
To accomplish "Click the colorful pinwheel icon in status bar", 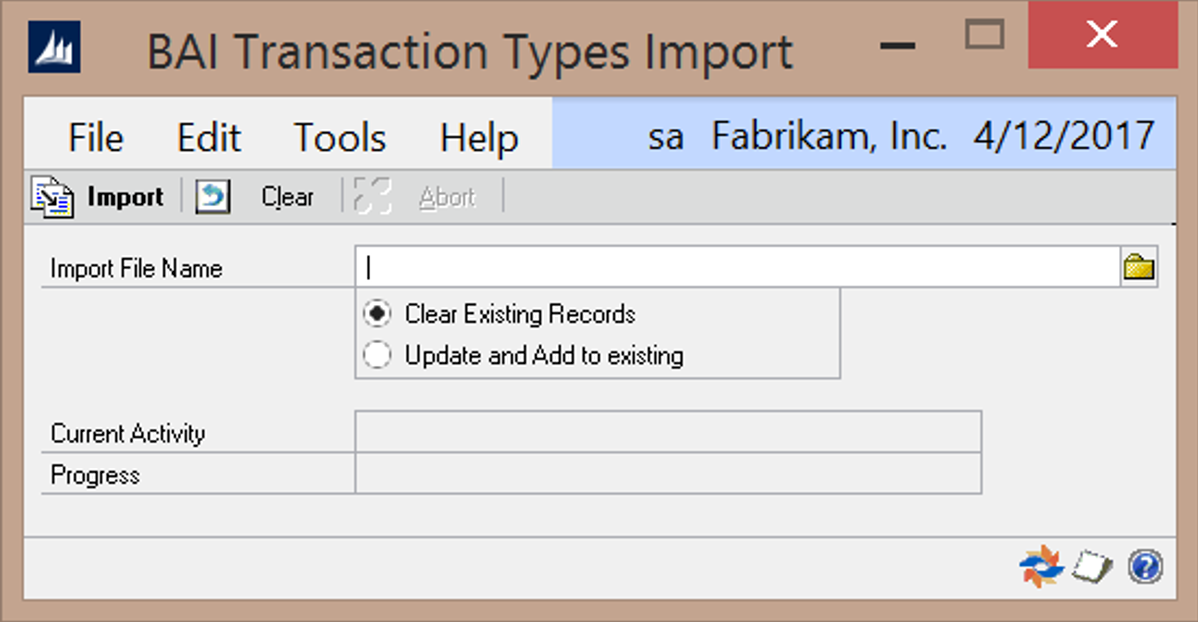I will tap(1039, 567).
